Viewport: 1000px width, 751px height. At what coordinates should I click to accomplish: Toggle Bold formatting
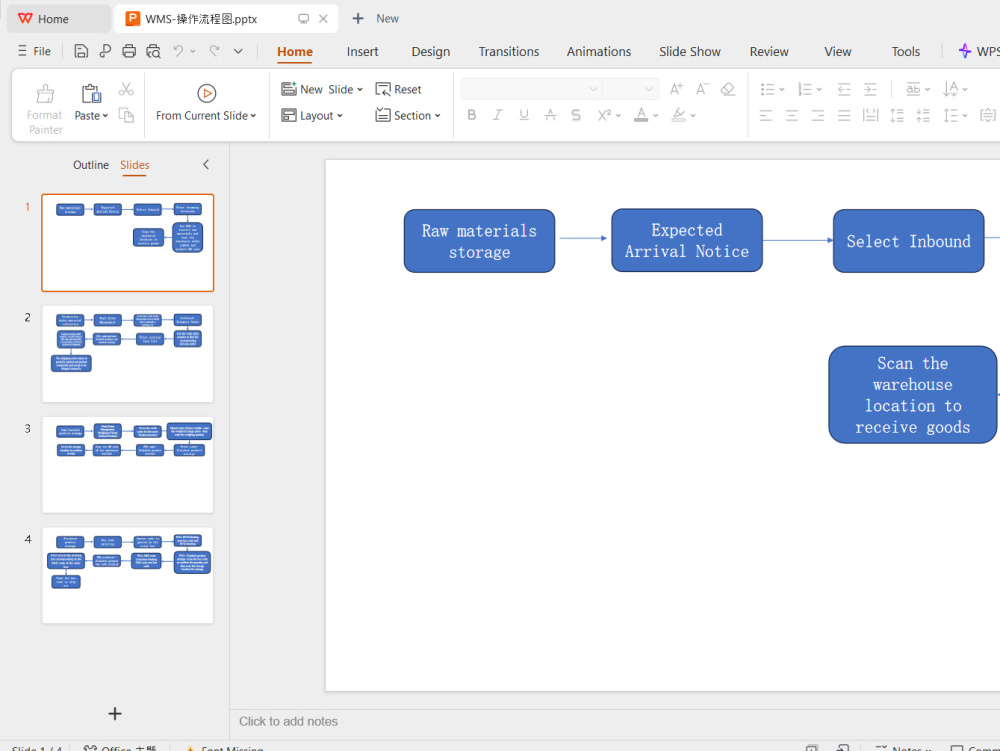tap(471, 115)
